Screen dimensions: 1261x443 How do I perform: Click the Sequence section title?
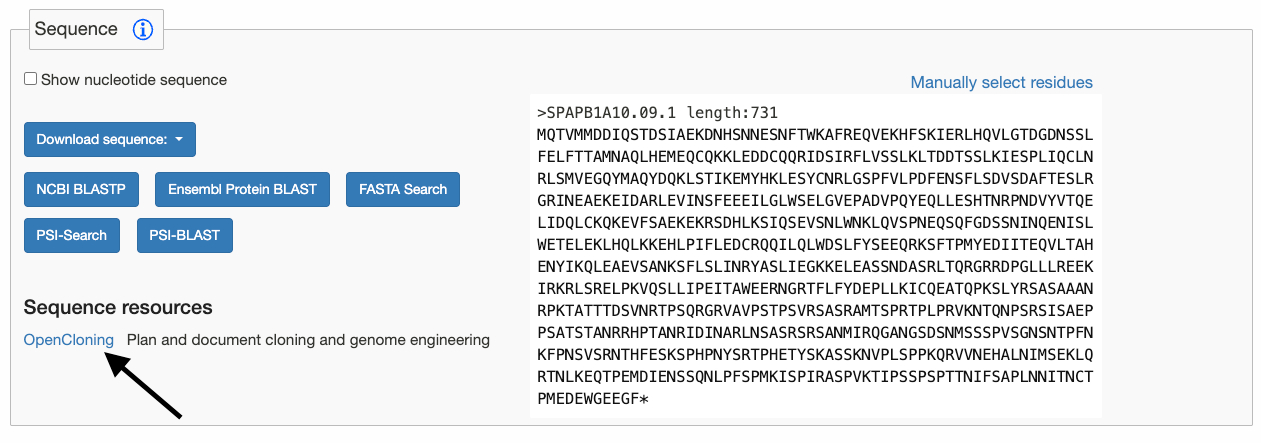coord(76,29)
